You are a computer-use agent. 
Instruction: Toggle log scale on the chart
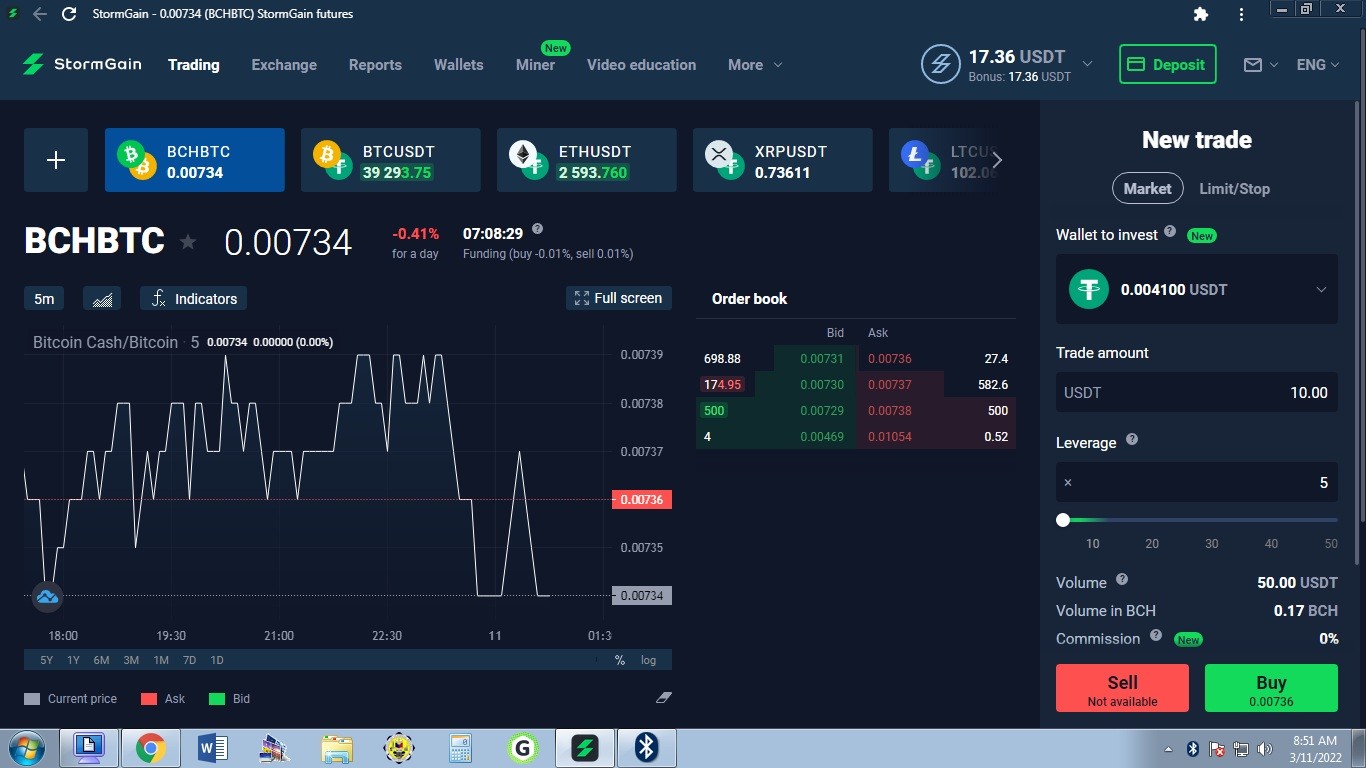tap(649, 660)
